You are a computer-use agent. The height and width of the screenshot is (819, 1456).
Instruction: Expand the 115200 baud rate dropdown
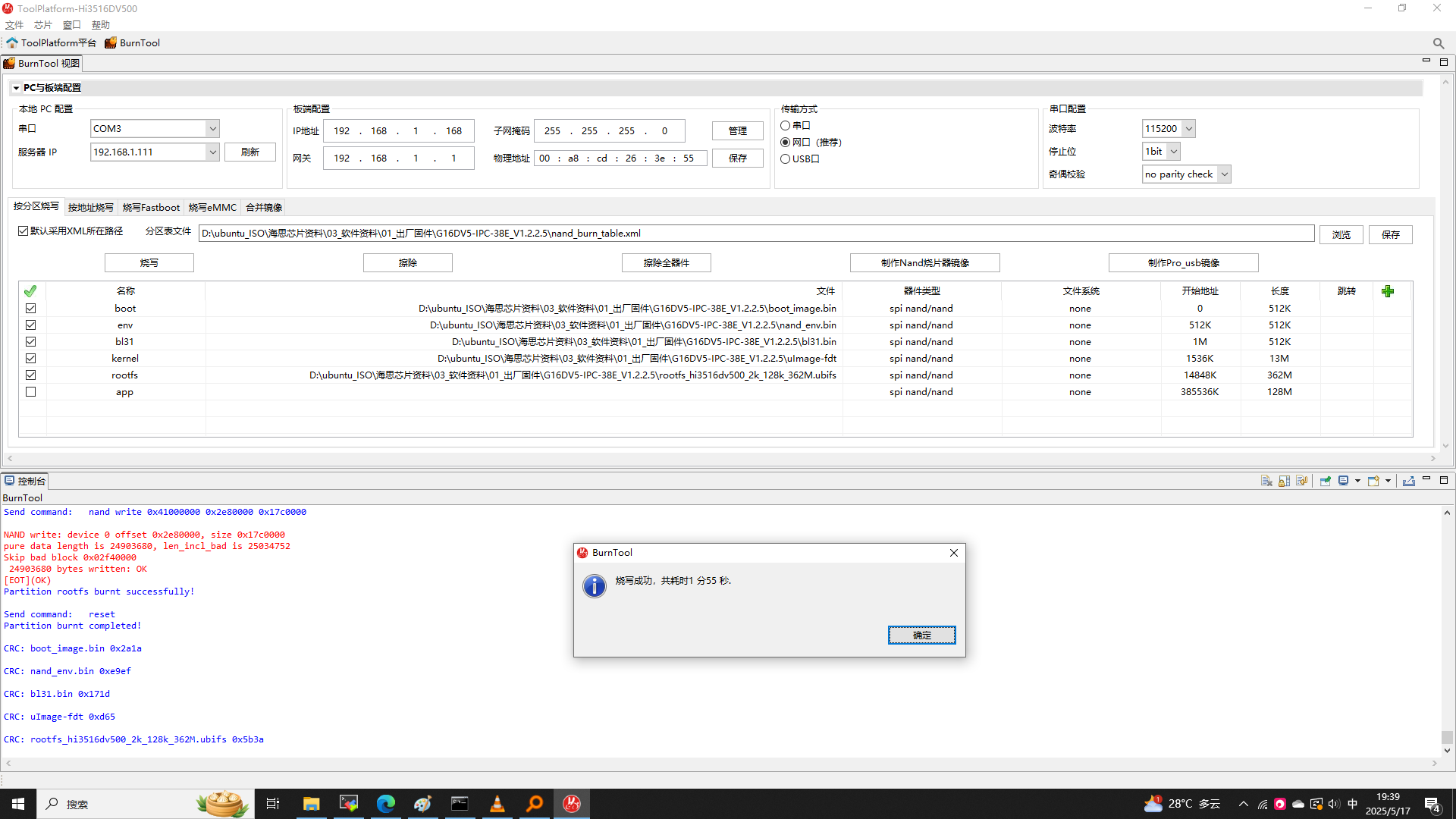(x=1188, y=129)
